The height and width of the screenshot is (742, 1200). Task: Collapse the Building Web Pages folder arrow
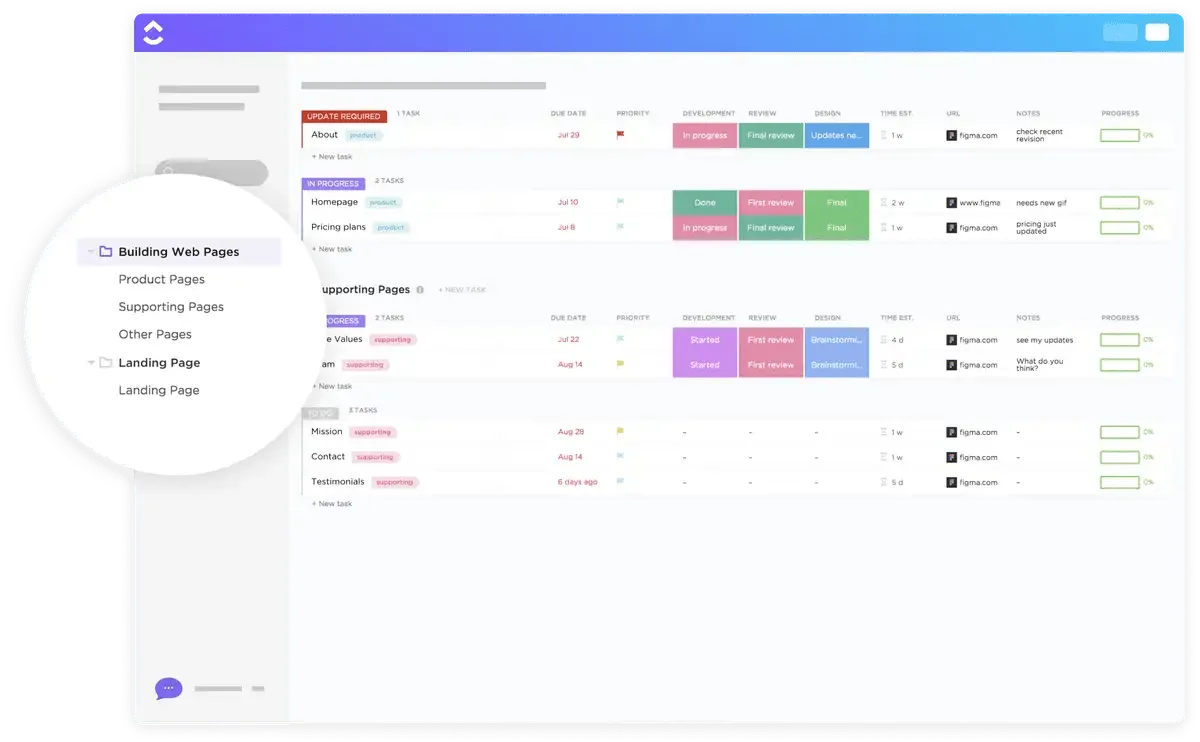click(91, 252)
